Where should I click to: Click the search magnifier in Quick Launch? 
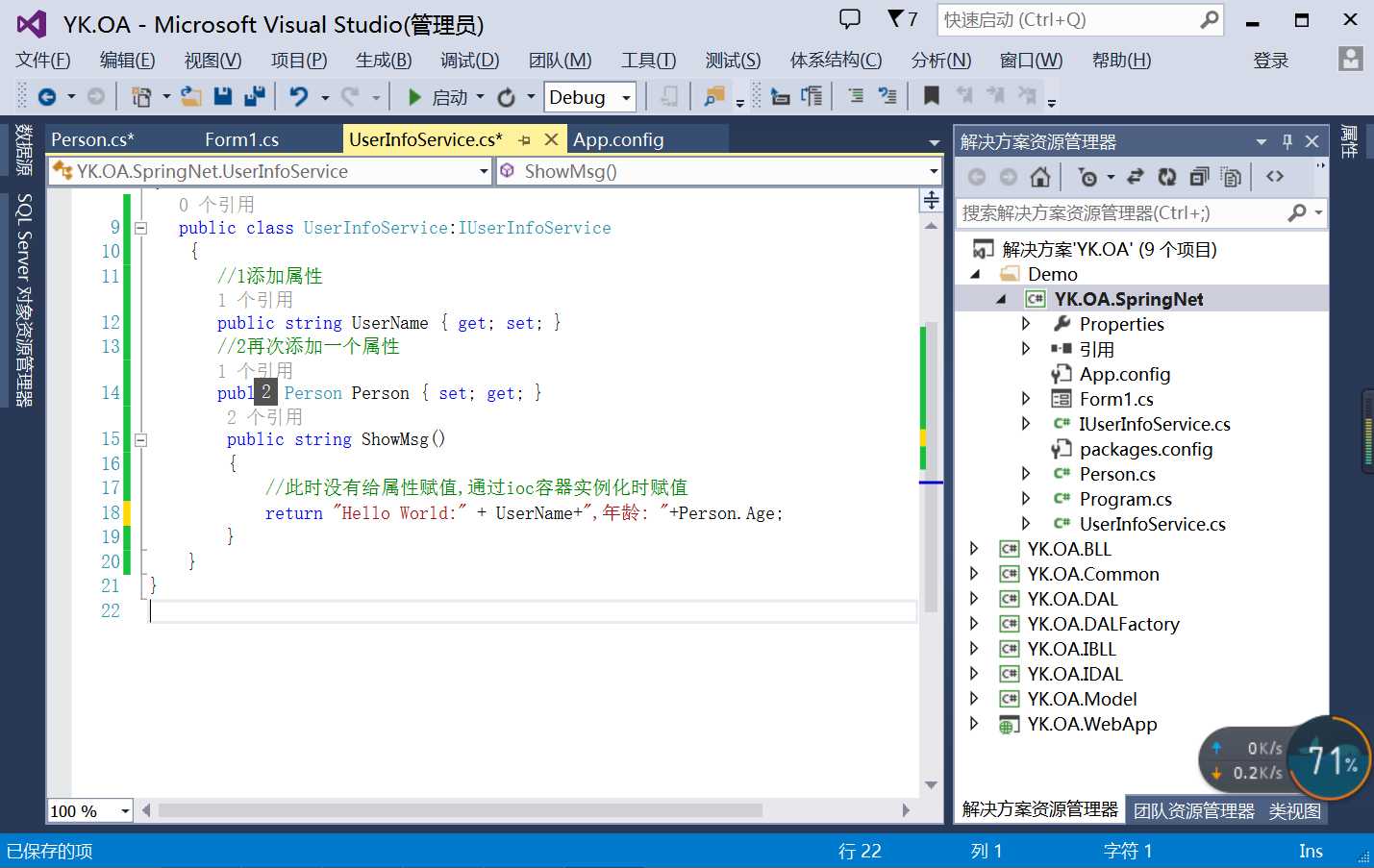[x=1210, y=19]
